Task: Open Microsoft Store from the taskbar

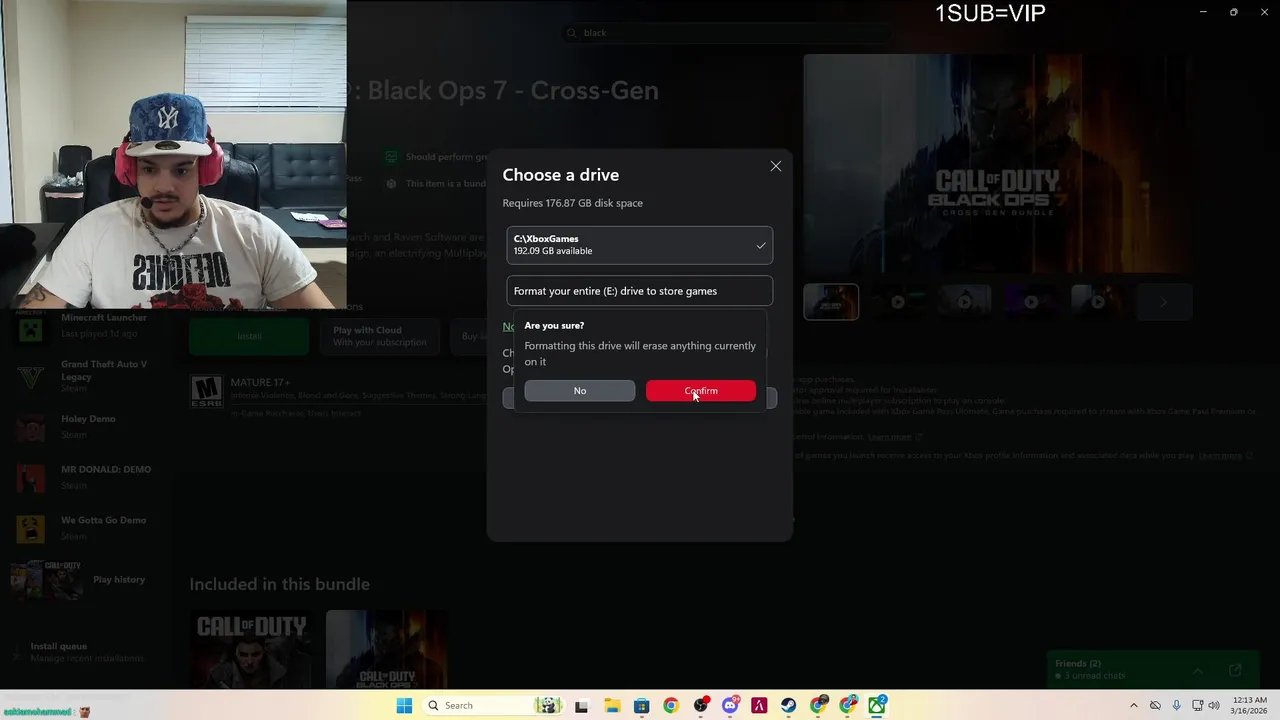Action: pos(642,706)
